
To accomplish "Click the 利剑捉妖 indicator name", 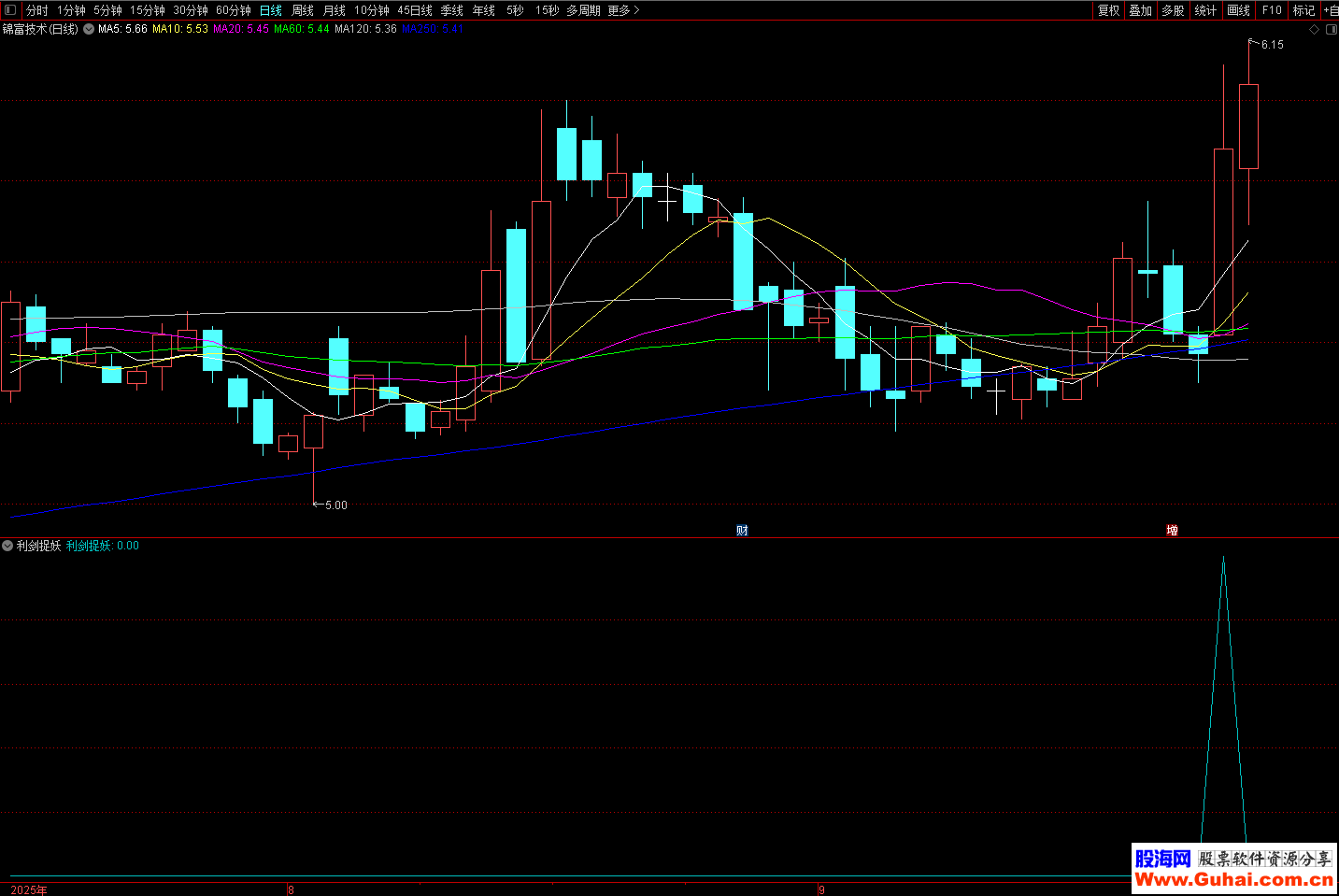I will tap(38, 546).
